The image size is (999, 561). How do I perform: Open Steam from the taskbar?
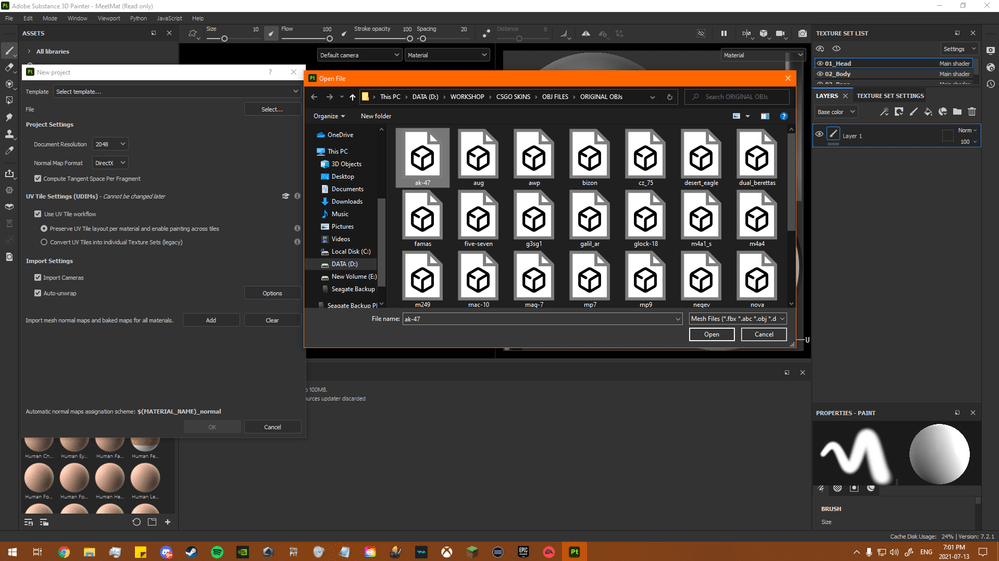tap(191, 552)
